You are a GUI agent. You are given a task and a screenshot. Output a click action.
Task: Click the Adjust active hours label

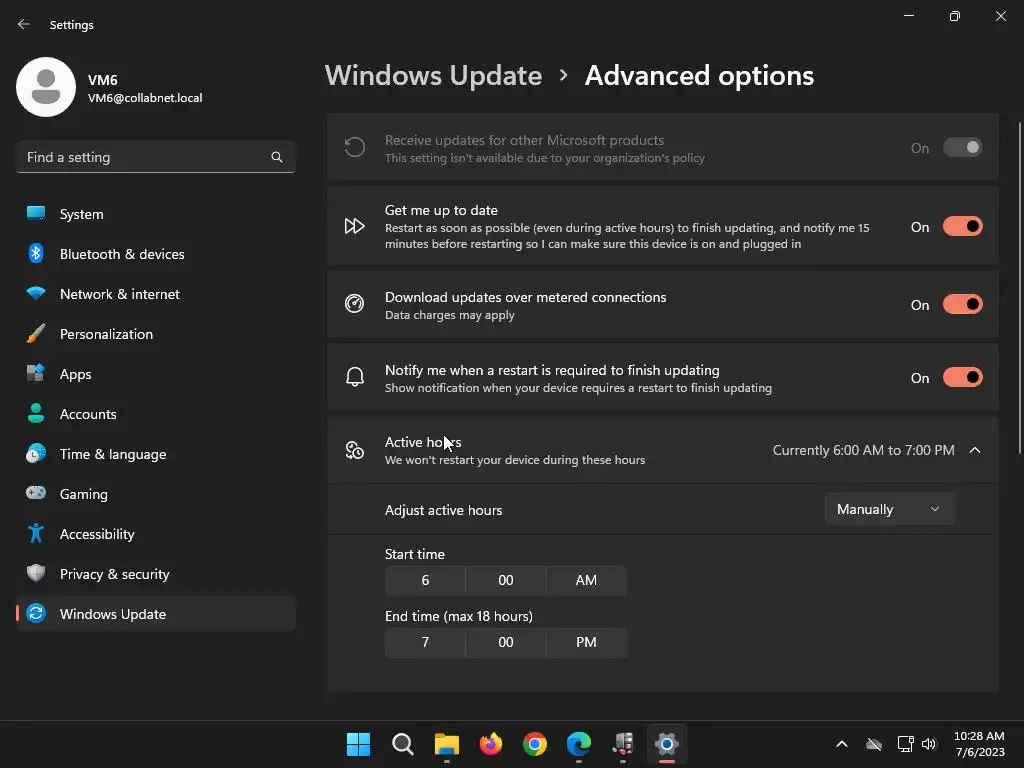pyautogui.click(x=443, y=510)
